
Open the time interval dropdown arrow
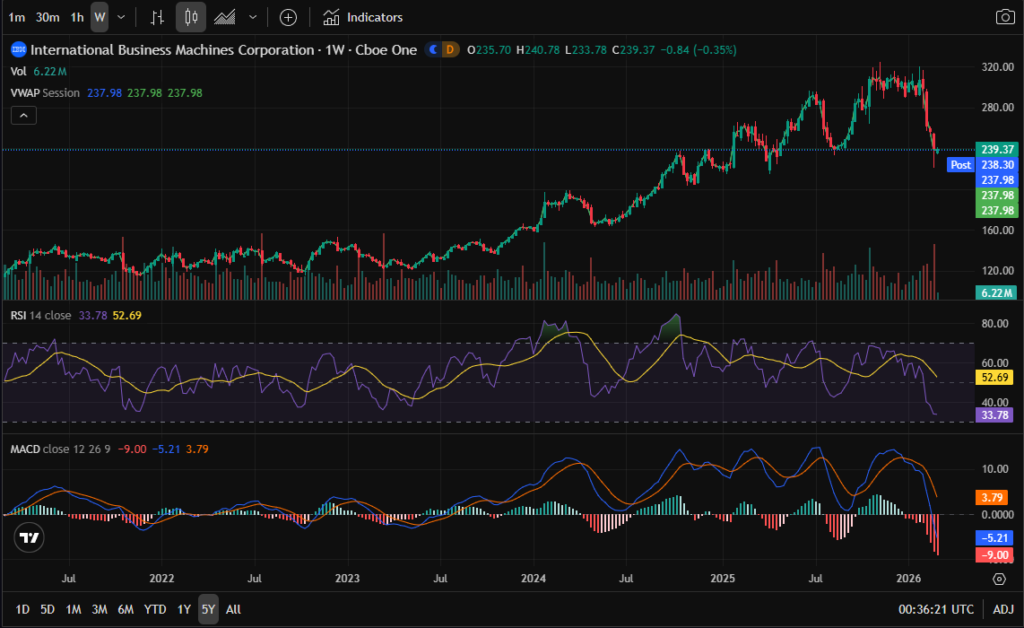[121, 17]
